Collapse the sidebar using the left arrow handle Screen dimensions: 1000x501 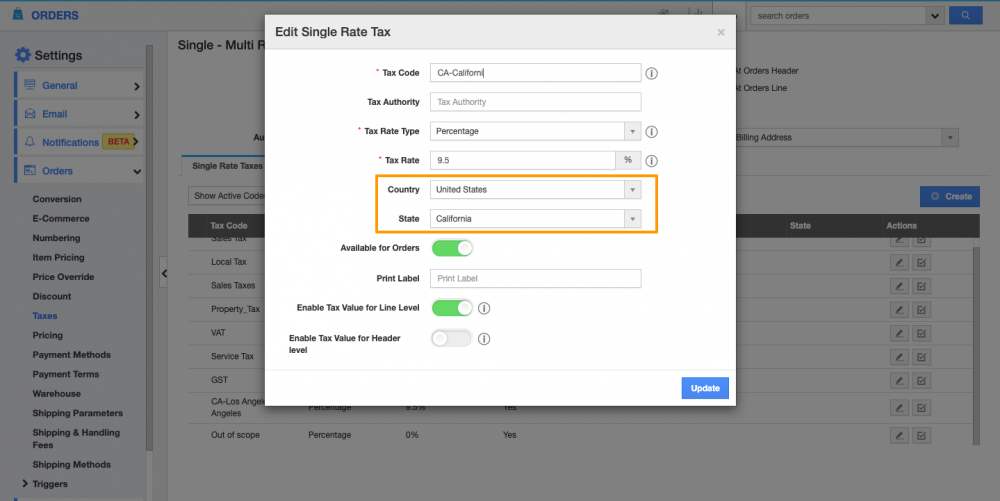[x=164, y=272]
